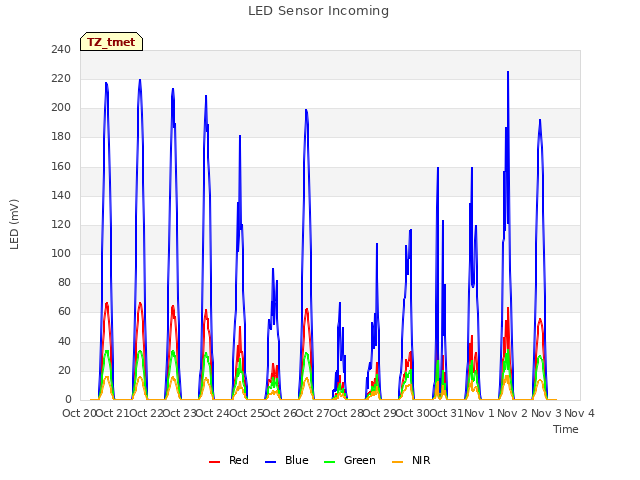Image resolution: width=640 pixels, height=480 pixels.
Task: Click the orange NIR legend swatch
Action: click(397, 462)
